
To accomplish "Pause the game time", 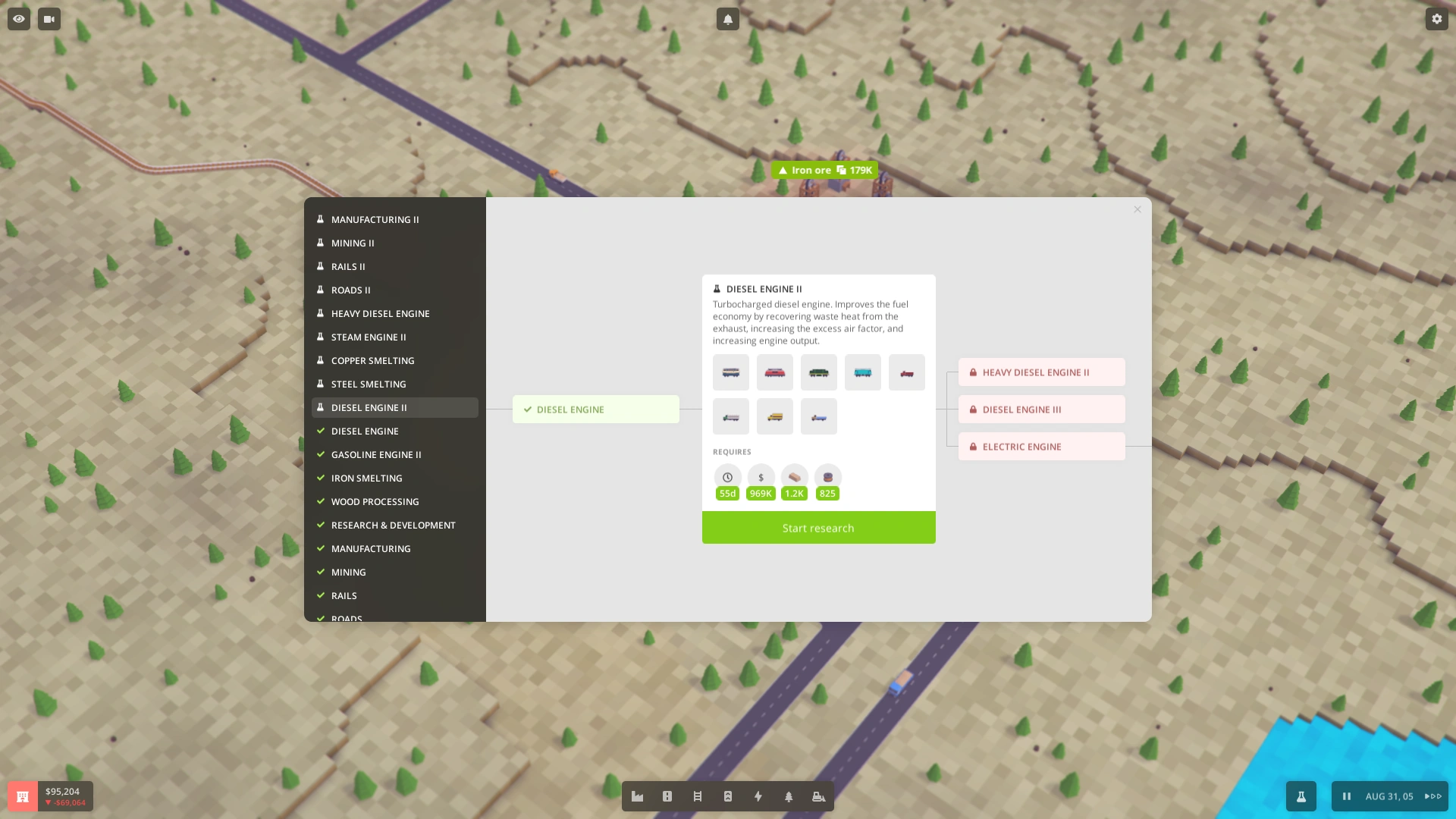I will pyautogui.click(x=1347, y=796).
